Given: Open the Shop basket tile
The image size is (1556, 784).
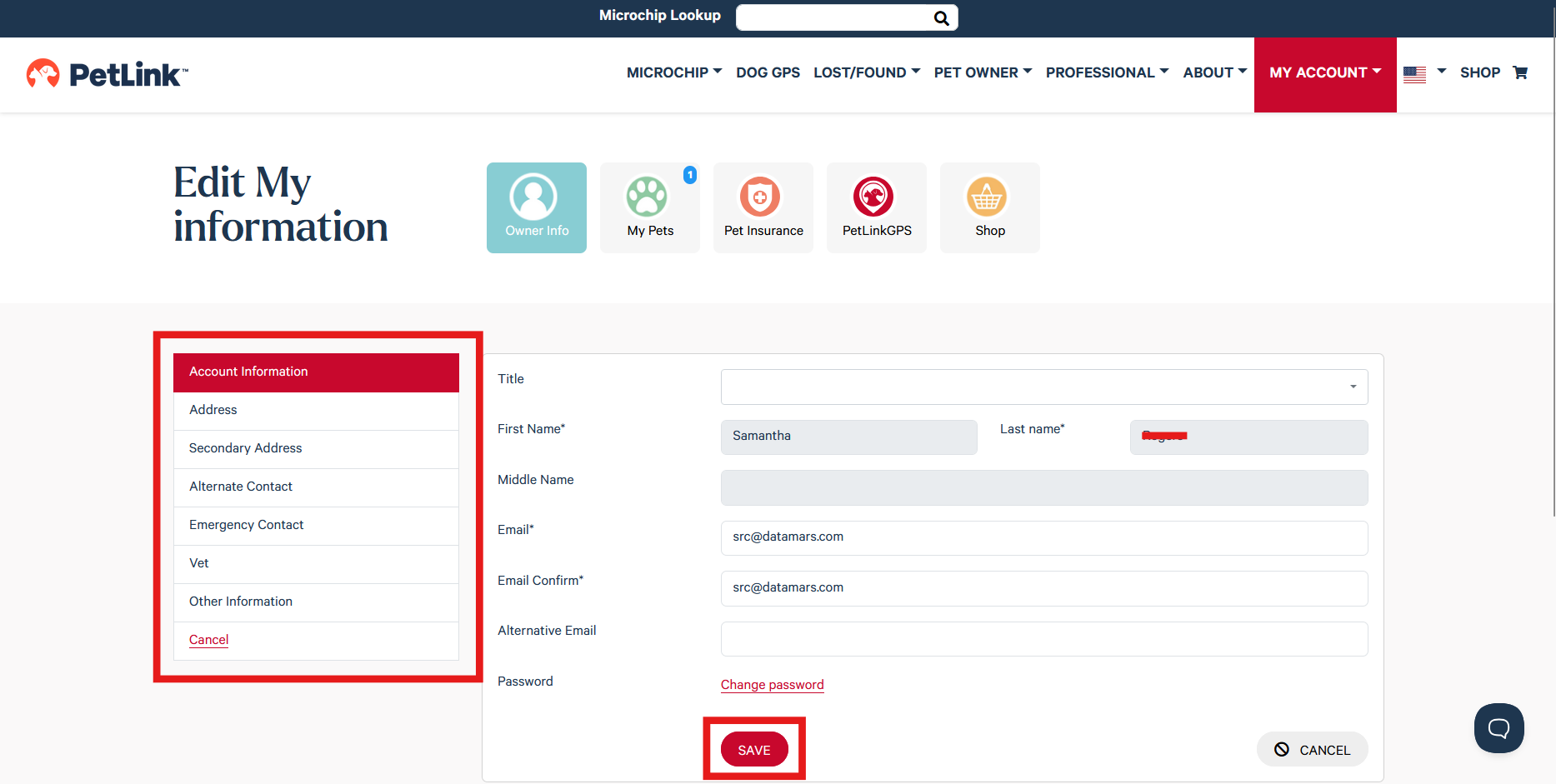Looking at the screenshot, I should tap(990, 207).
